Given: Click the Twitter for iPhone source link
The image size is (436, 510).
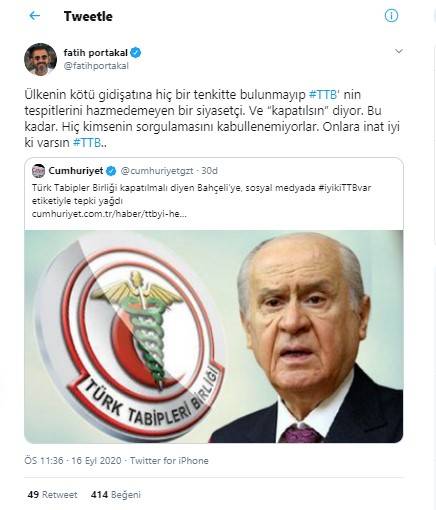Looking at the screenshot, I should coord(169,461).
